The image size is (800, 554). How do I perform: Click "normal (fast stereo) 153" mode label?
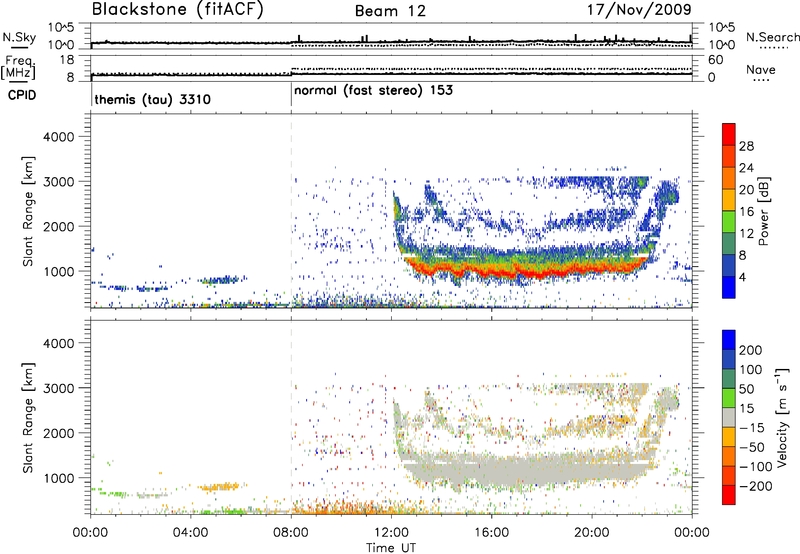click(x=373, y=91)
